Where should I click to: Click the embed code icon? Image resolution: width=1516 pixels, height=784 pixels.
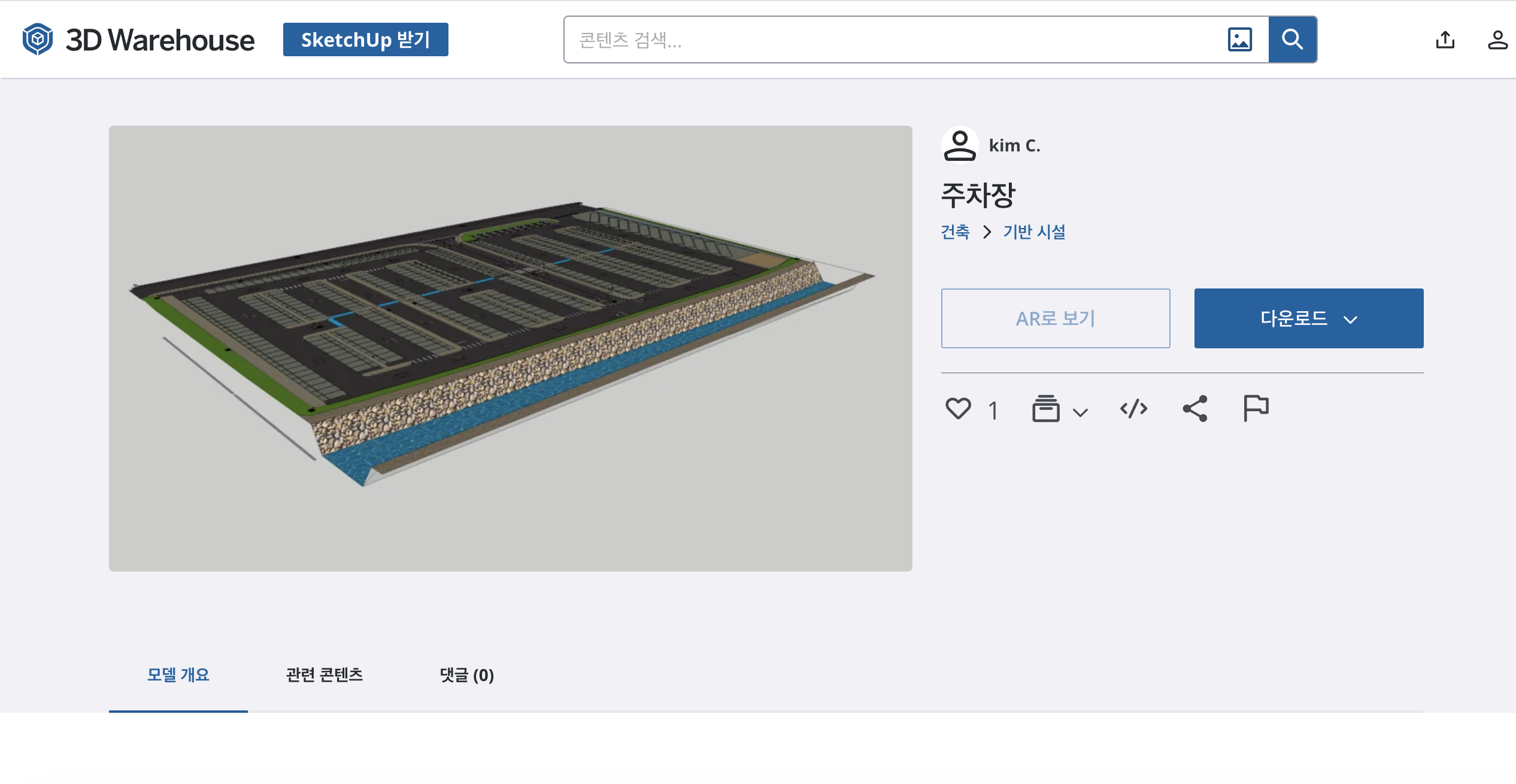pyautogui.click(x=1133, y=409)
